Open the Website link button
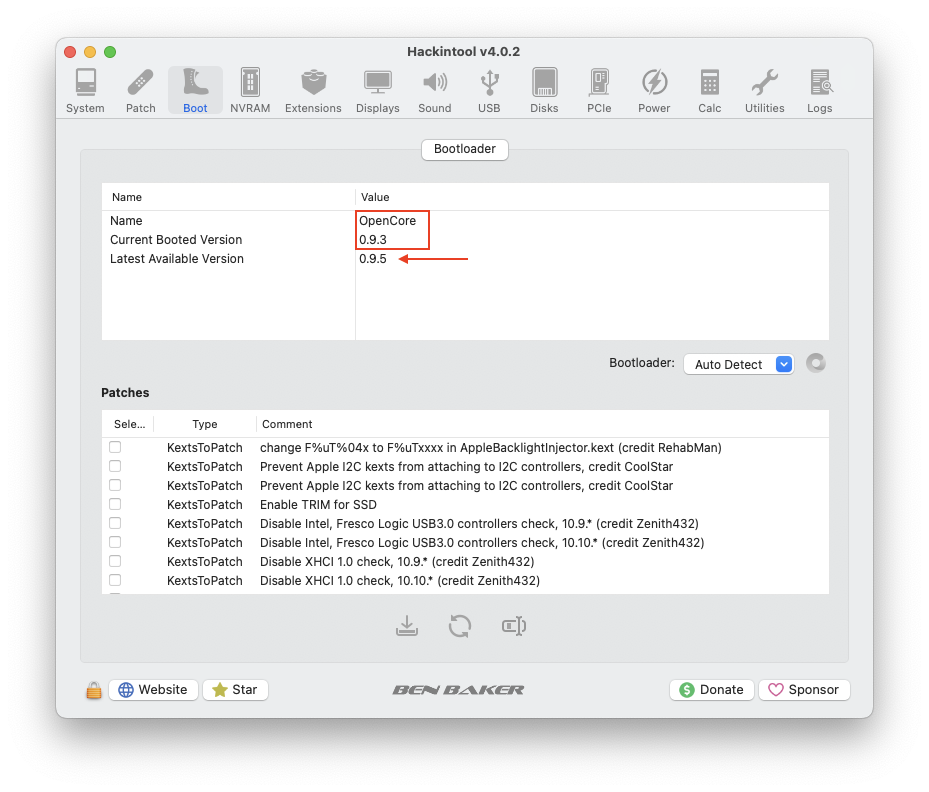Viewport: 929px width, 792px height. click(x=153, y=690)
